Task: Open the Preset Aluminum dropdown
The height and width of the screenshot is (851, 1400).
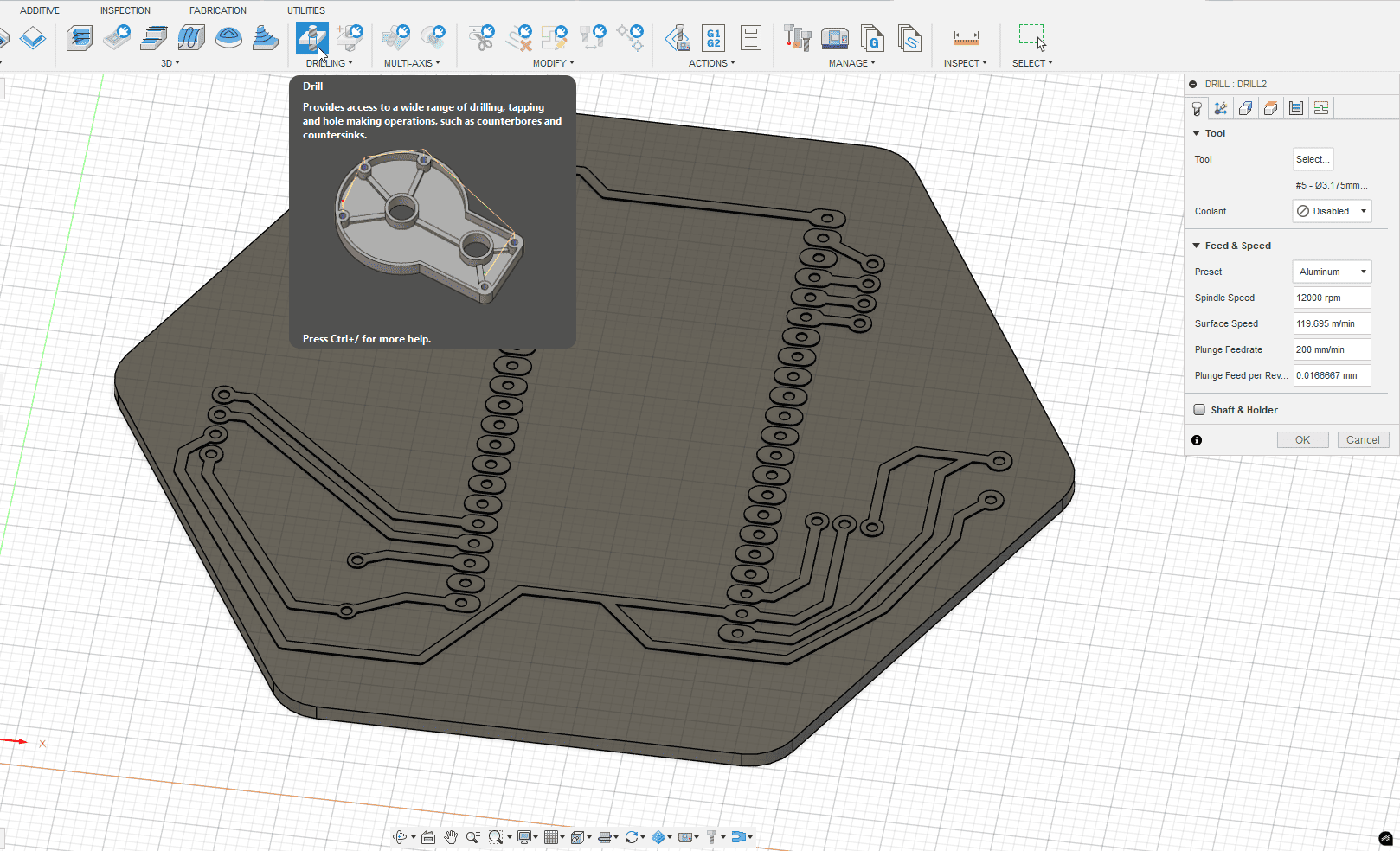Action: pos(1332,272)
